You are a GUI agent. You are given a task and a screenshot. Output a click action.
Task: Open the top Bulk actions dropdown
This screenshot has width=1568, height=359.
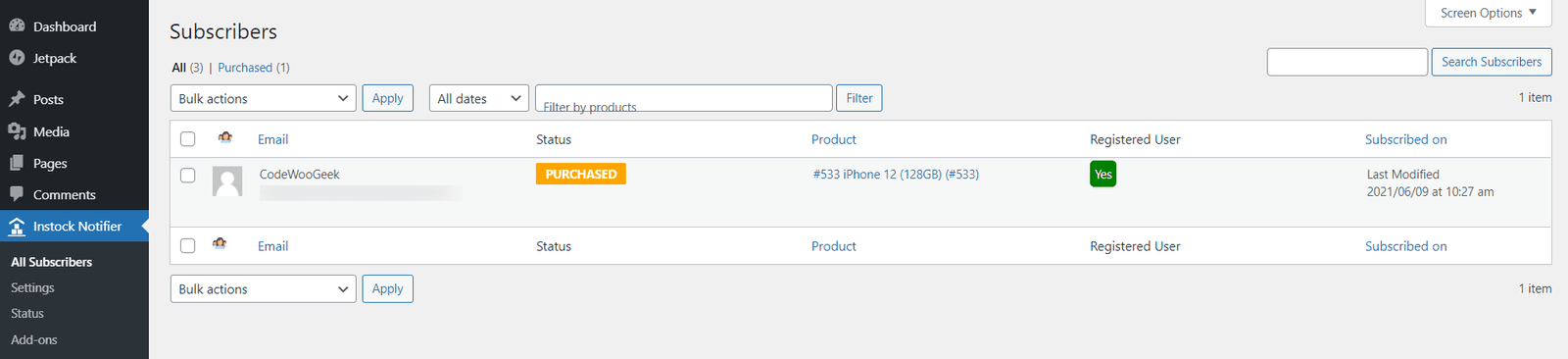264,98
